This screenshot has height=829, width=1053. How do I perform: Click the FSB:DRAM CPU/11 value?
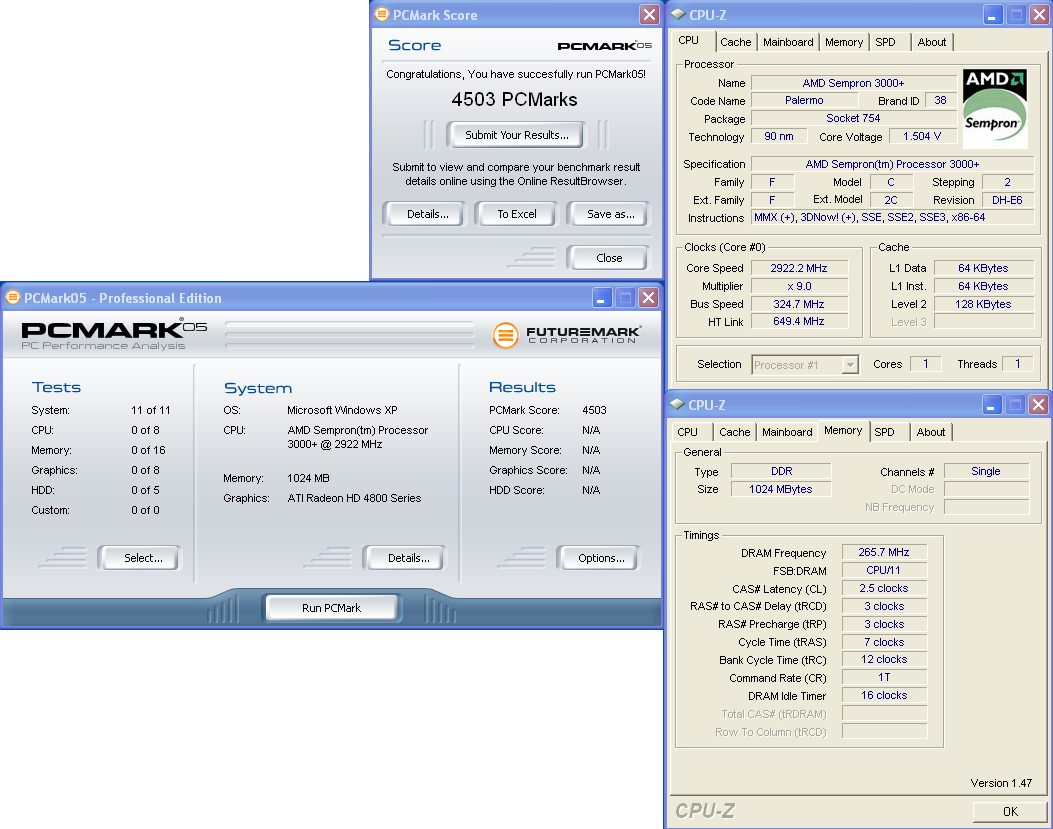884,570
